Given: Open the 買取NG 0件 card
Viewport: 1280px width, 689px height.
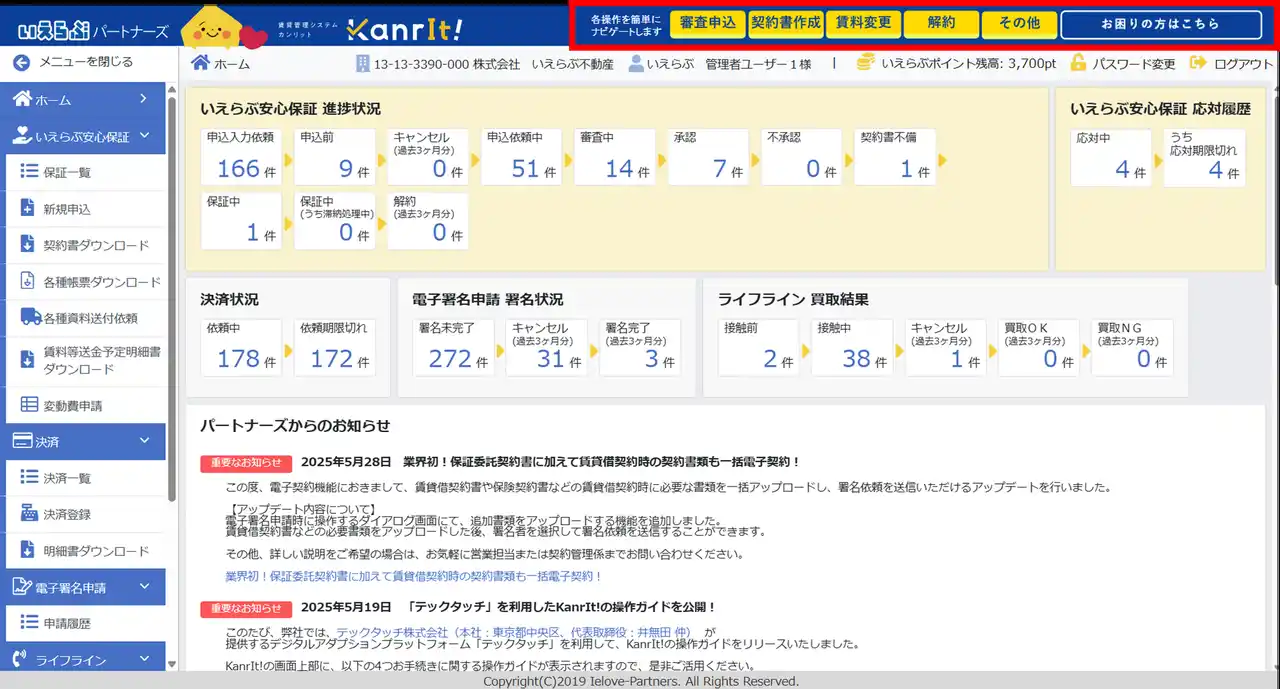Looking at the screenshot, I should 1132,347.
